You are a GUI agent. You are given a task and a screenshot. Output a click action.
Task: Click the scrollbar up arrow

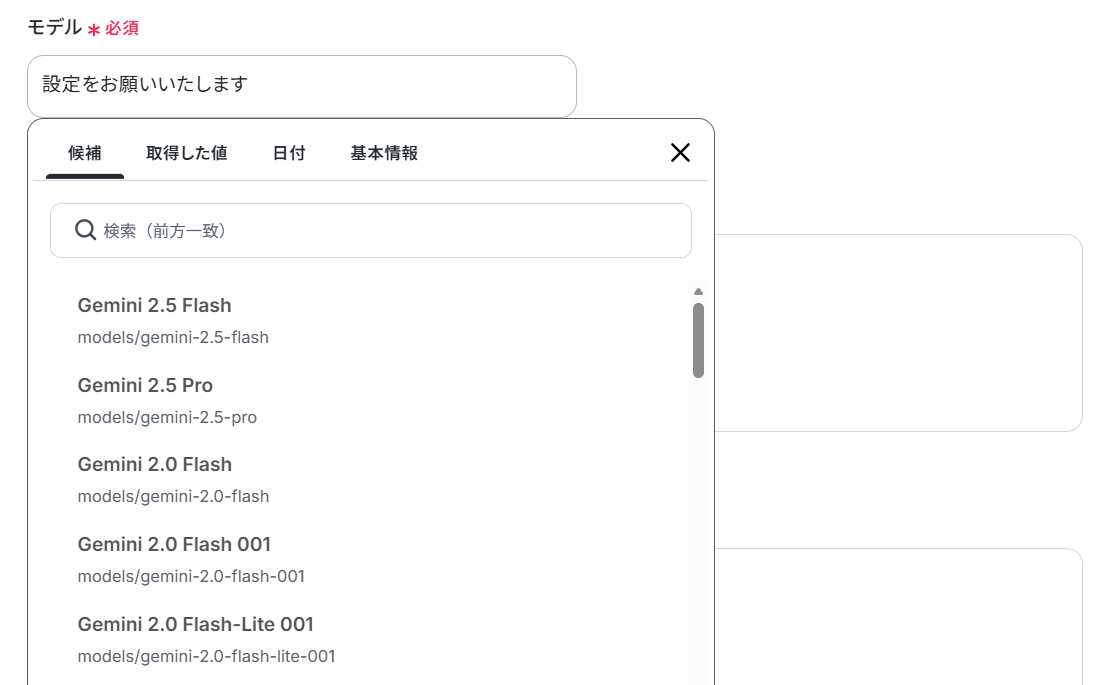coord(698,292)
